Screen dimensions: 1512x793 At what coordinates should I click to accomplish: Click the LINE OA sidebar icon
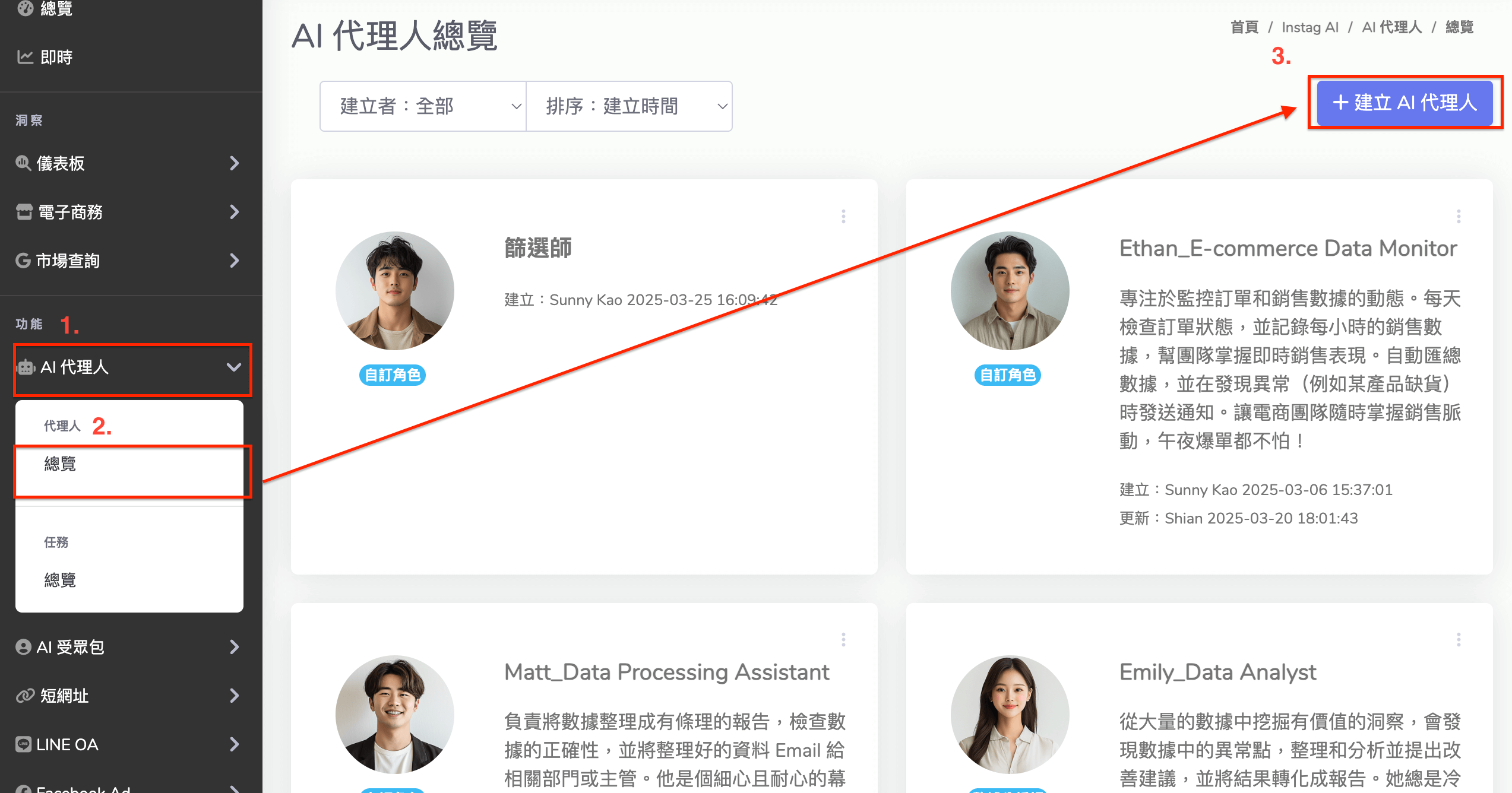[x=23, y=744]
